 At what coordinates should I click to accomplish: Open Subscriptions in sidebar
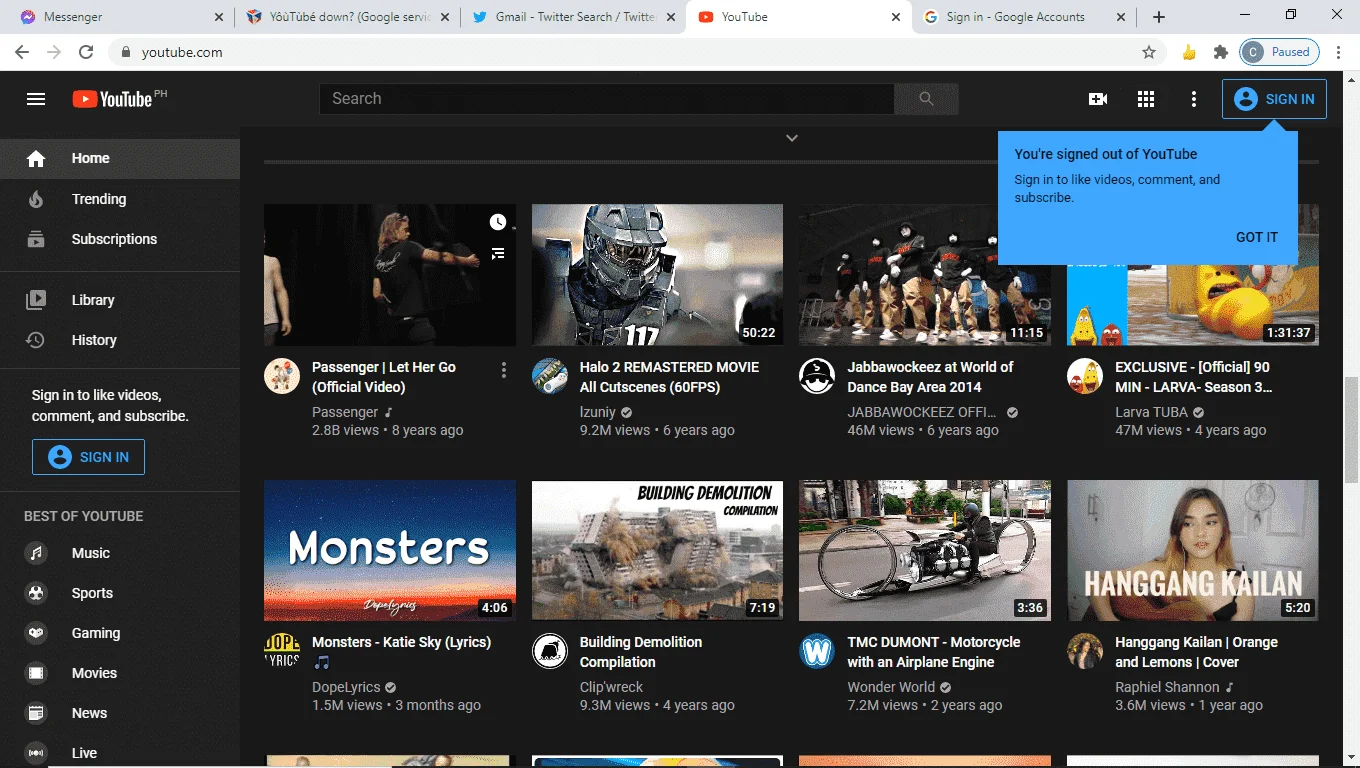click(120, 239)
